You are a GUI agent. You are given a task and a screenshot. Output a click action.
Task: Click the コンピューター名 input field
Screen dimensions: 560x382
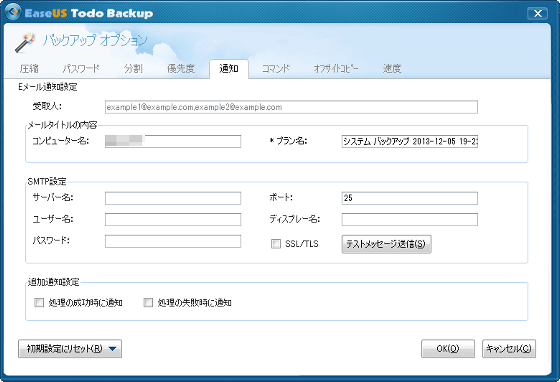coord(173,141)
